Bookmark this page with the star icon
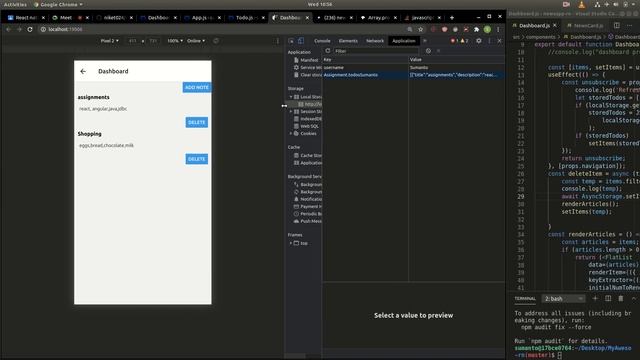 click(x=421, y=29)
